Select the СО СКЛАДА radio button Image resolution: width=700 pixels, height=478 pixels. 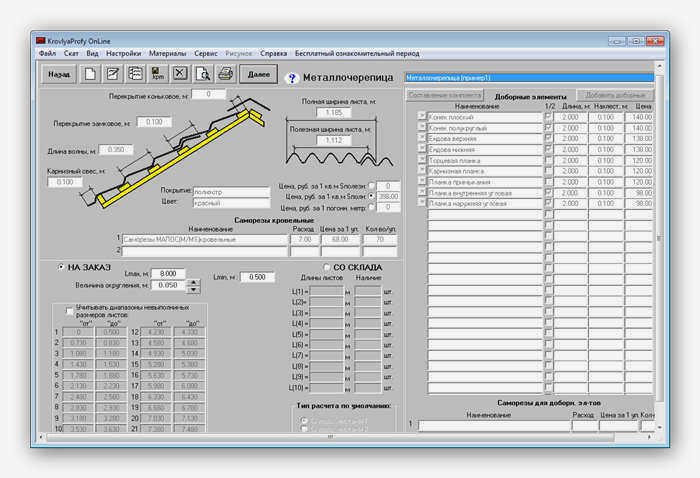pos(327,267)
